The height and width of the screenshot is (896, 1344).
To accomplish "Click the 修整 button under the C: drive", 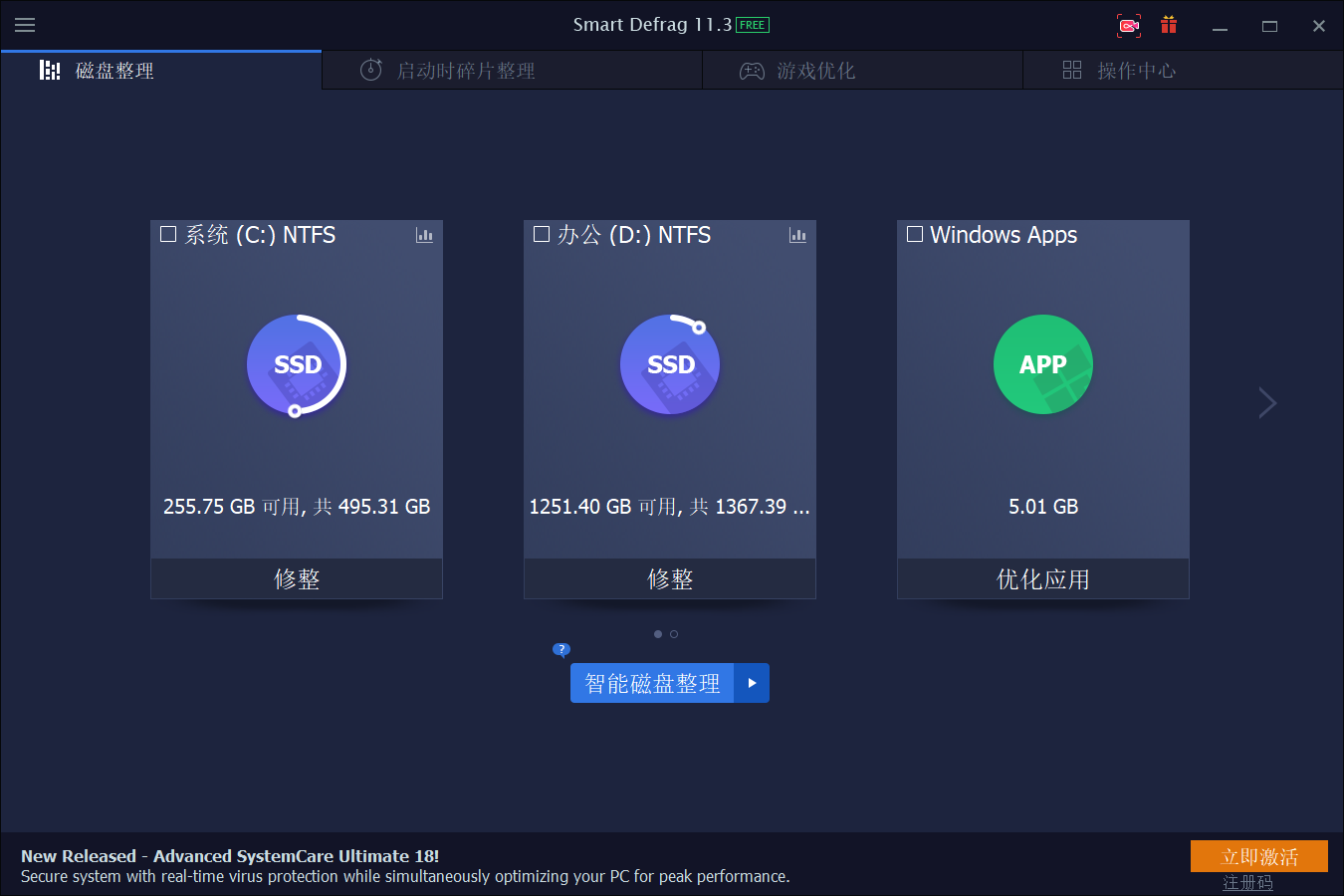I will pyautogui.click(x=296, y=578).
